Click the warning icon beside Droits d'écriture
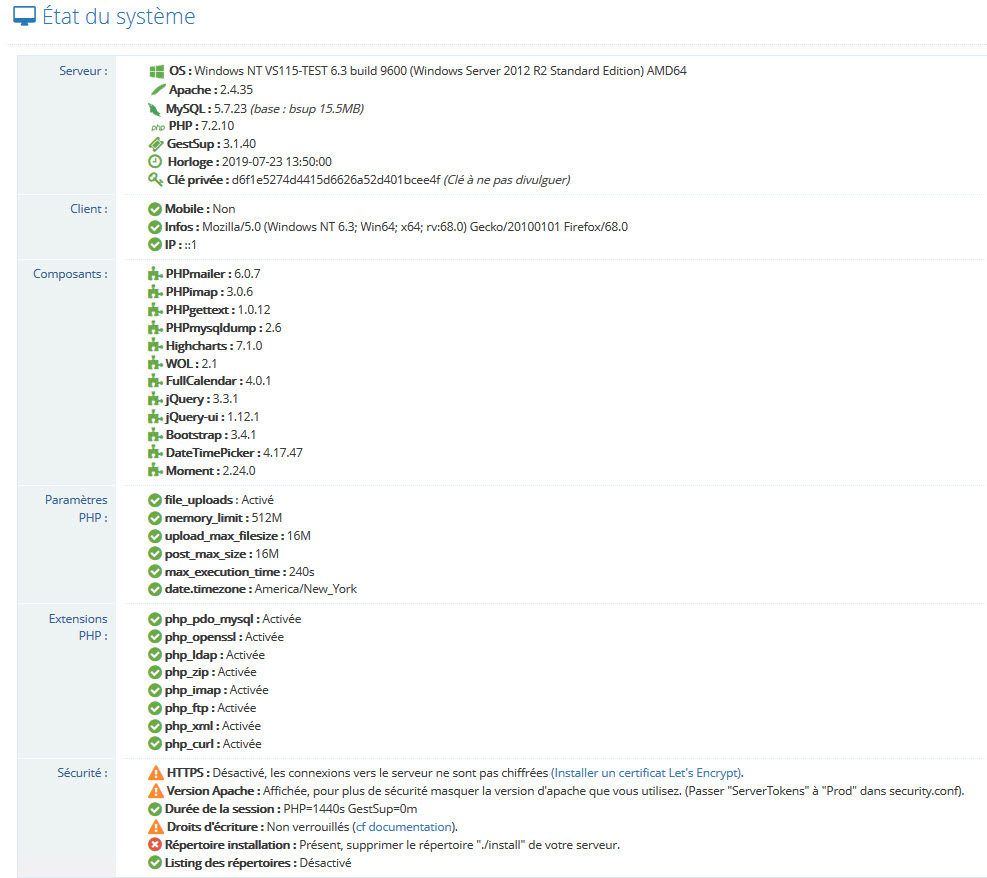Image resolution: width=987 pixels, height=878 pixels. coord(155,827)
